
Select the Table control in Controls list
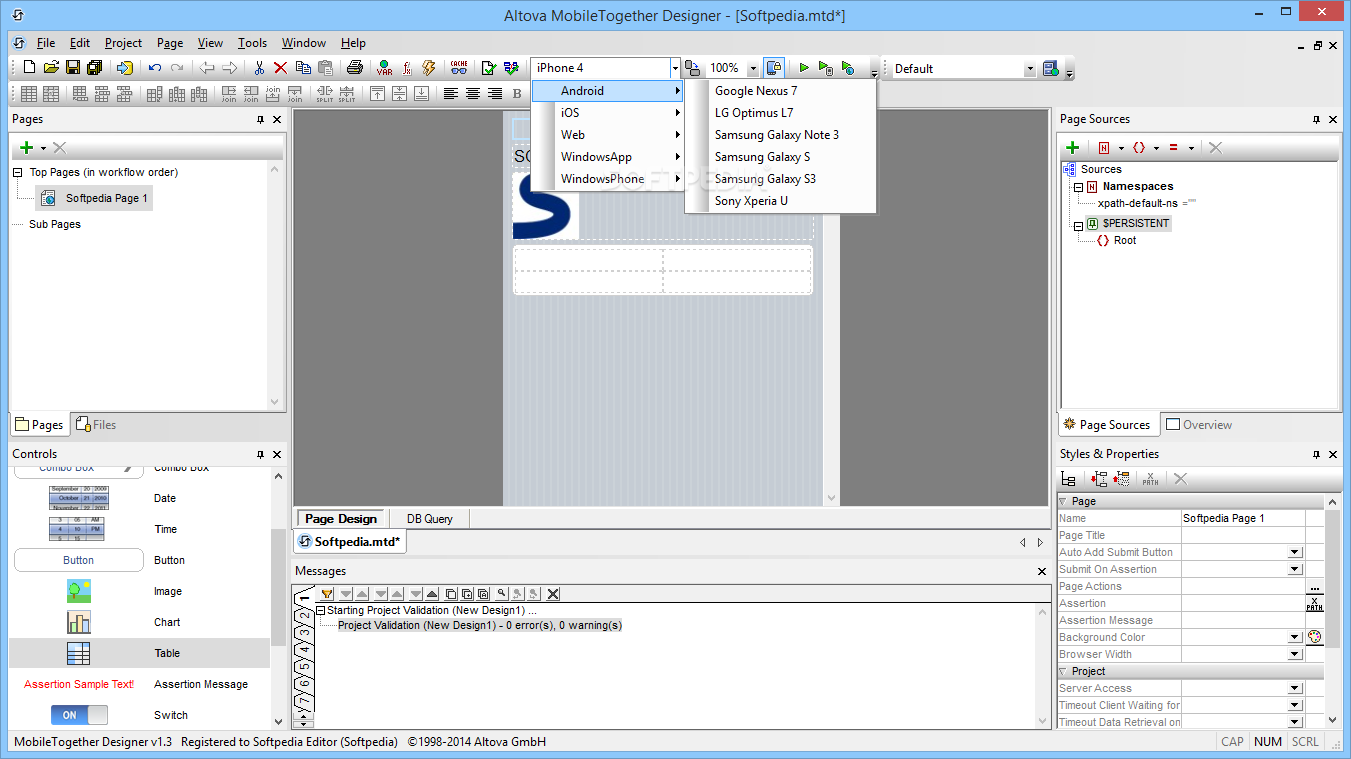tap(140, 653)
